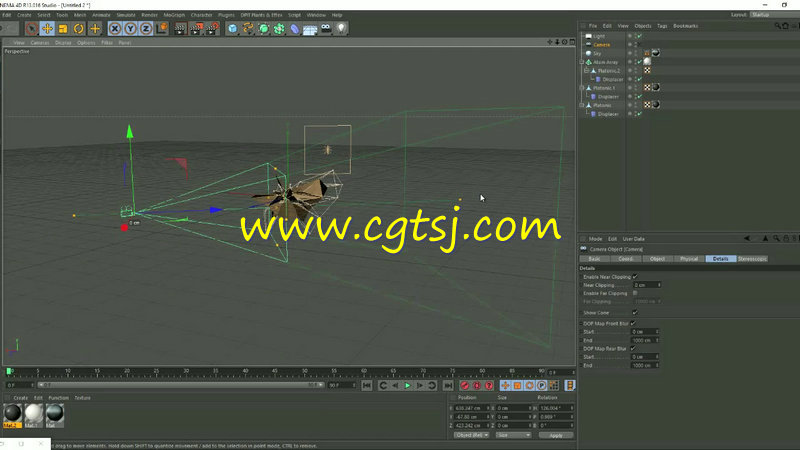Click the coordinate system icon
This screenshot has width=800, height=450.
[162, 29]
